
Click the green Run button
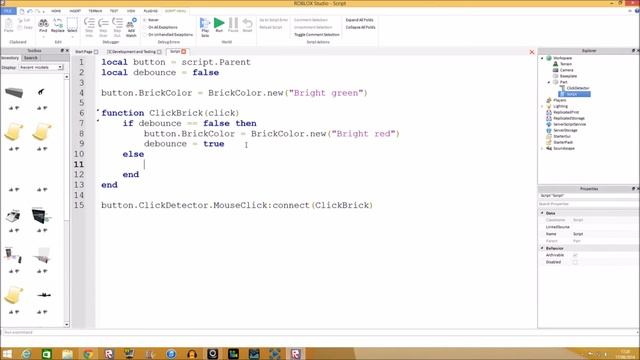(219, 25)
